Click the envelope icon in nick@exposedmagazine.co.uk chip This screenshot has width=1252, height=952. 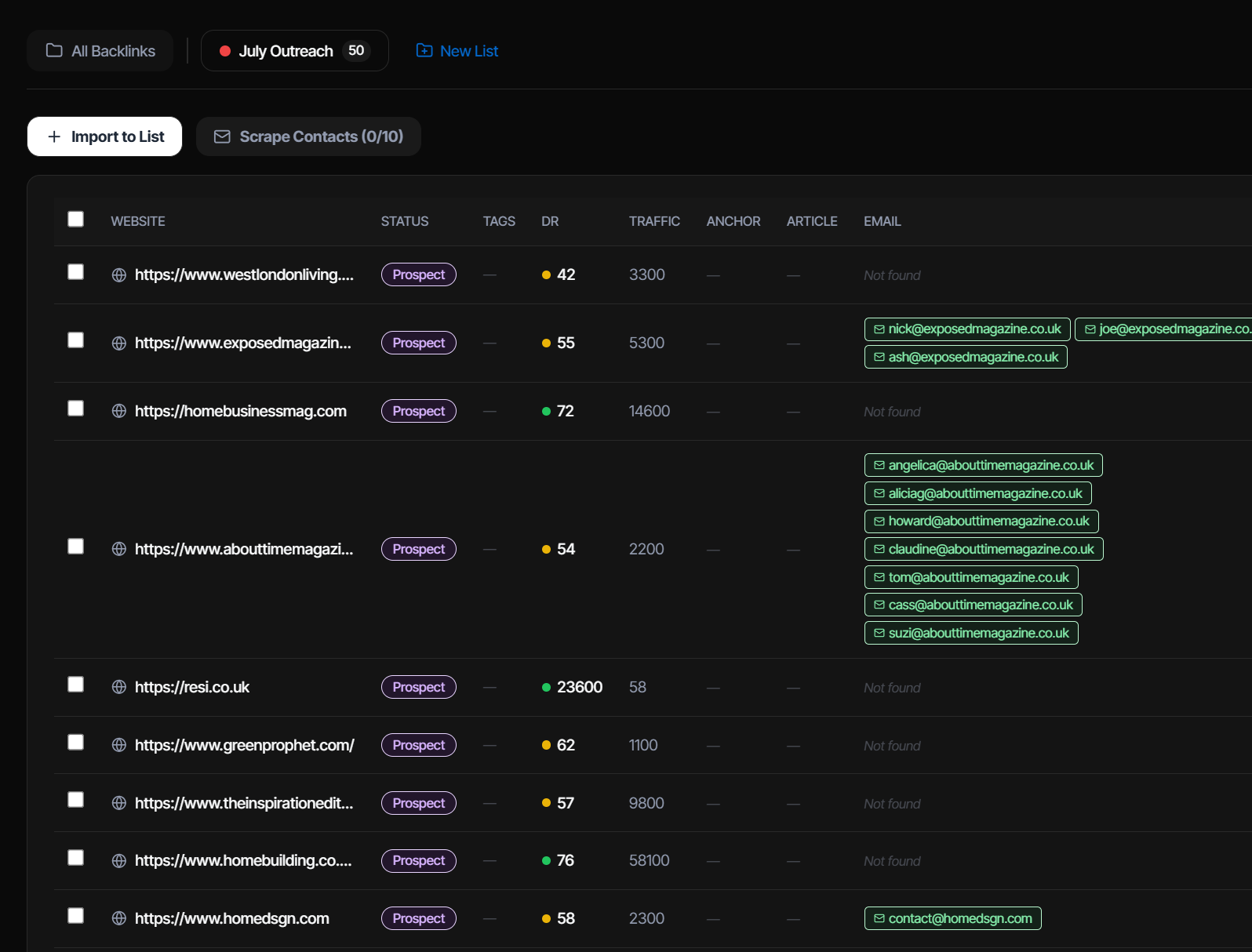pyautogui.click(x=879, y=329)
